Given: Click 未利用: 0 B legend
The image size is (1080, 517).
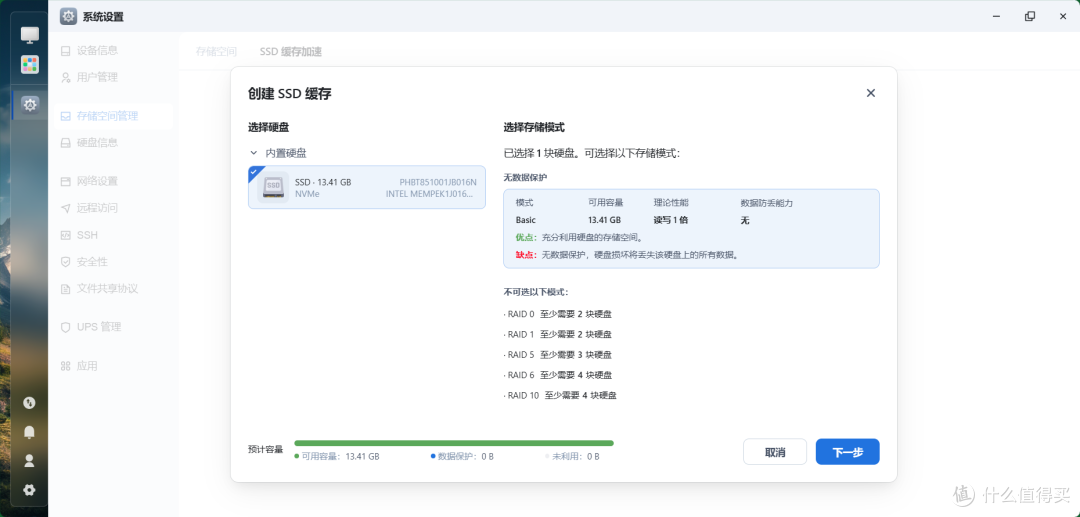Looking at the screenshot, I should (x=572, y=456).
